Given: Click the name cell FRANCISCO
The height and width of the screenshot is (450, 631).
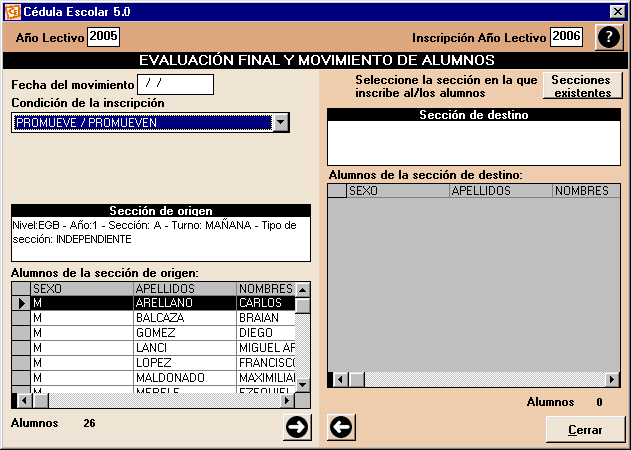Looking at the screenshot, I should 266,363.
